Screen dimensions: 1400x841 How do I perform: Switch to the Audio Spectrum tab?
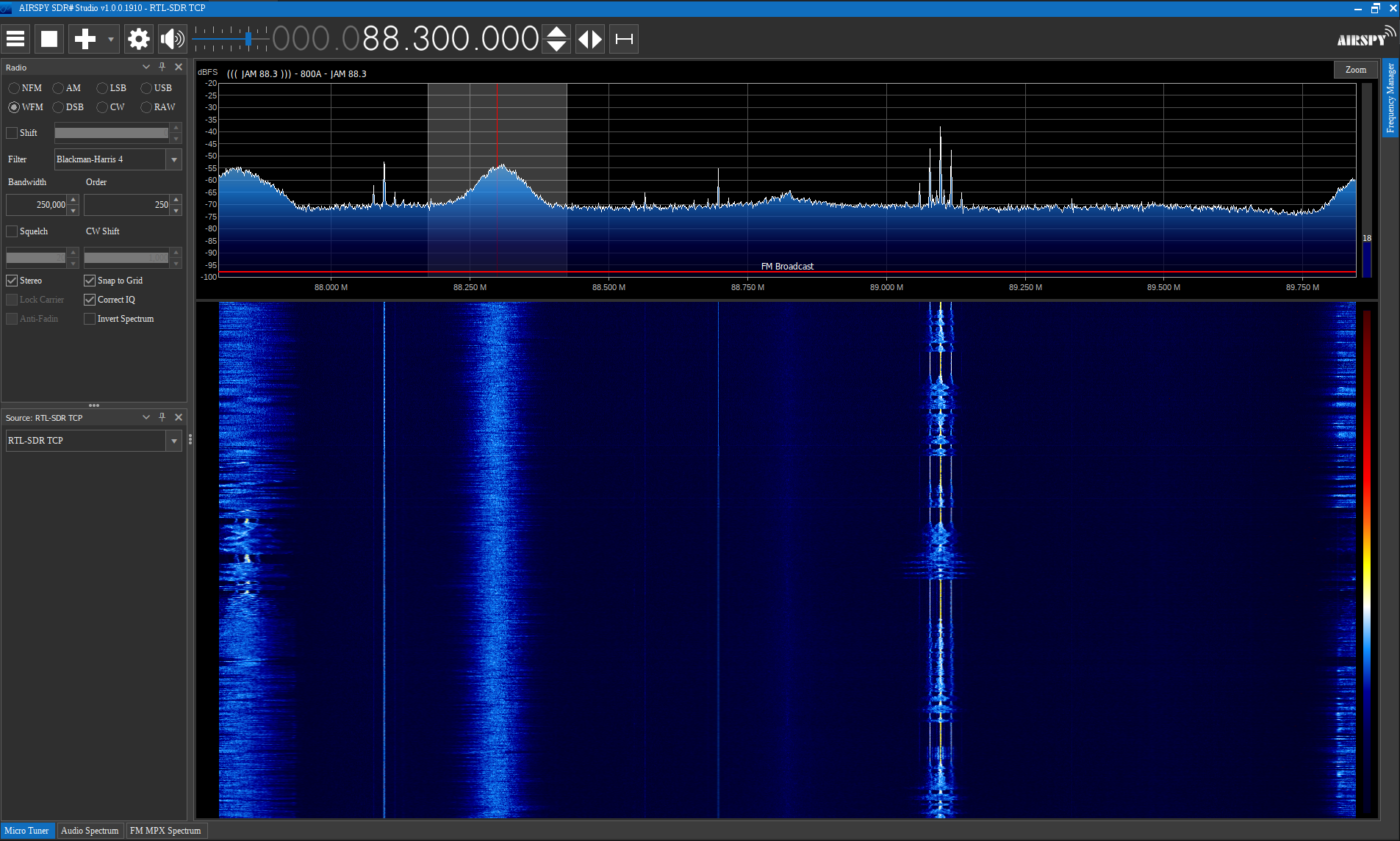90,831
